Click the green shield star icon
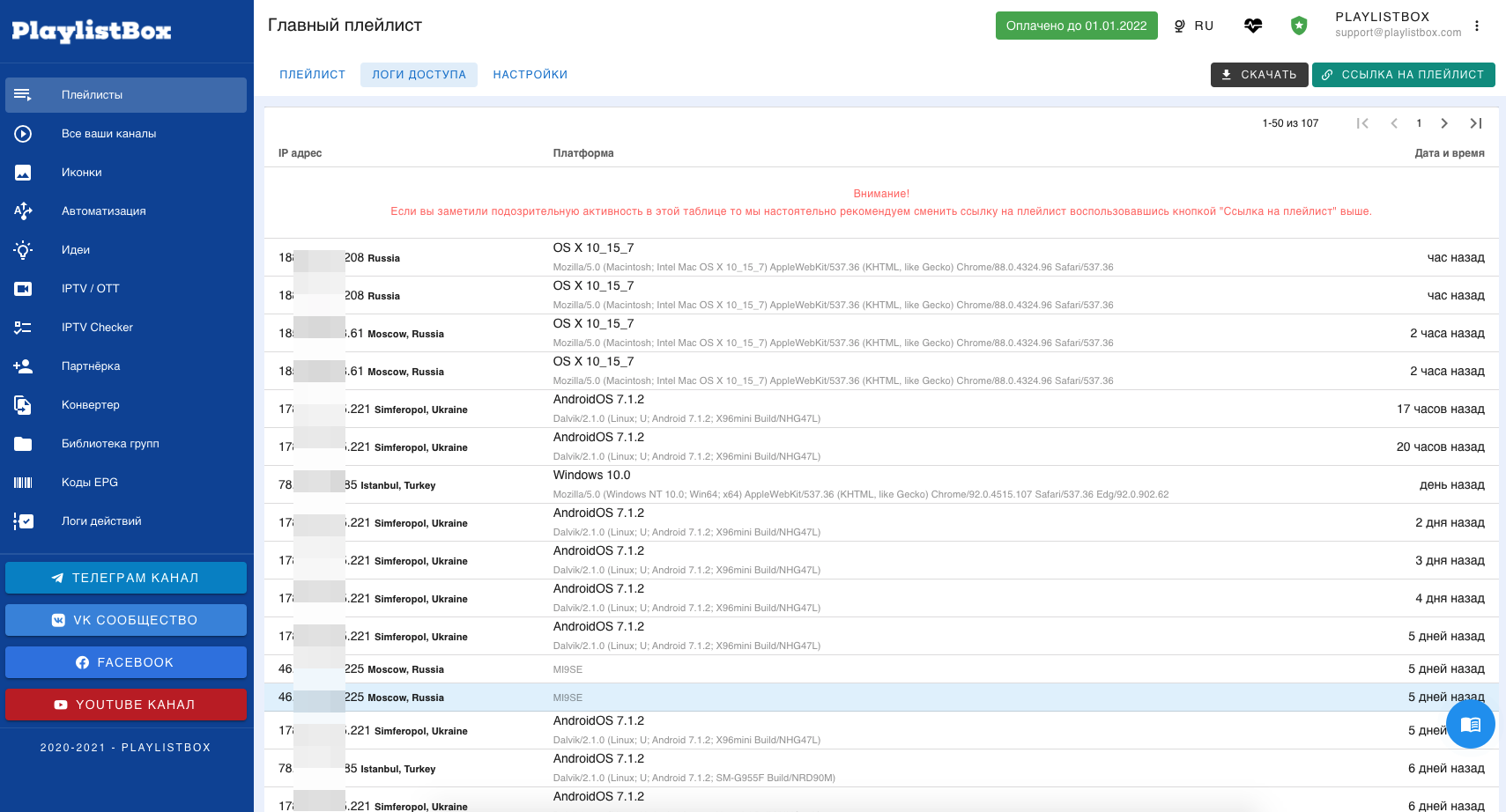 [x=1299, y=26]
